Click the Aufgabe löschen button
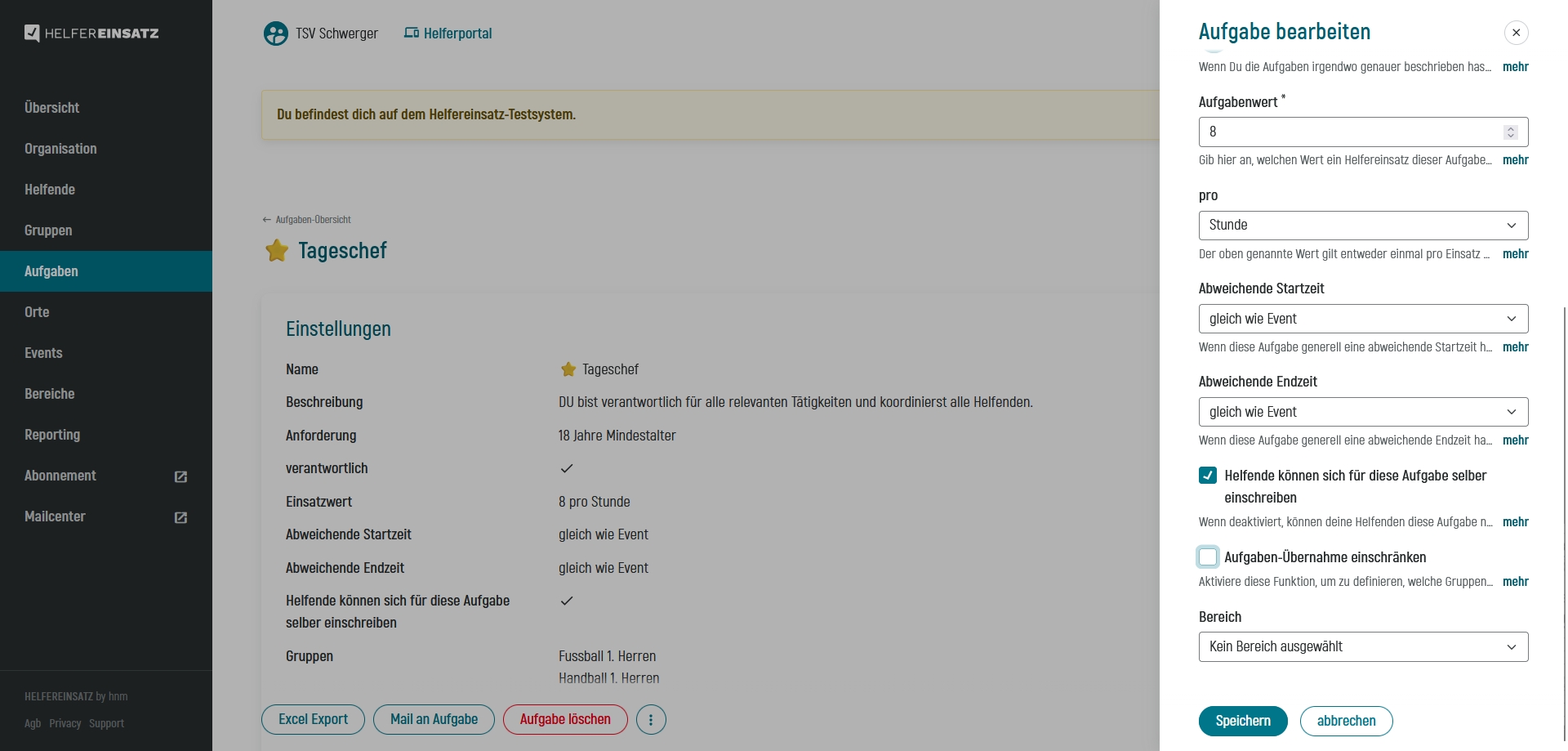 tap(565, 720)
